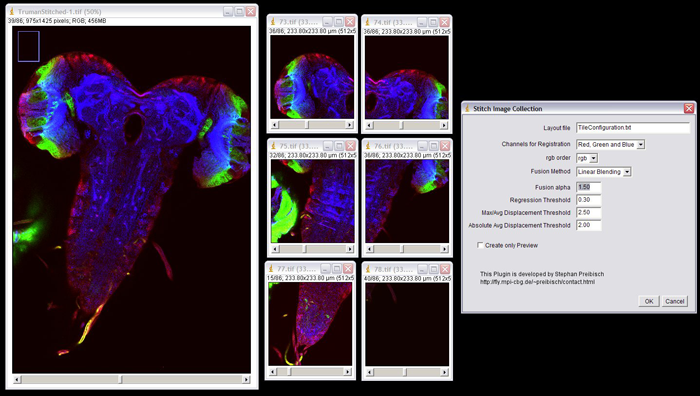700x396 pixels.
Task: Click the left scroll arrow in the 77.tif window
Action: [x=273, y=371]
